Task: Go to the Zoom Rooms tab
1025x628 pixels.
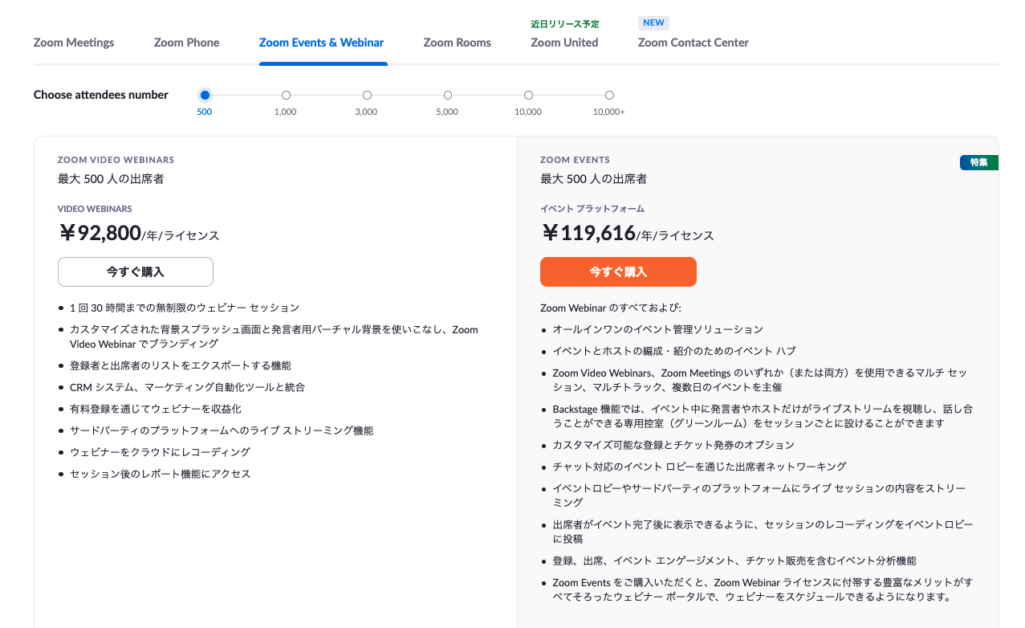Action: coord(457,43)
